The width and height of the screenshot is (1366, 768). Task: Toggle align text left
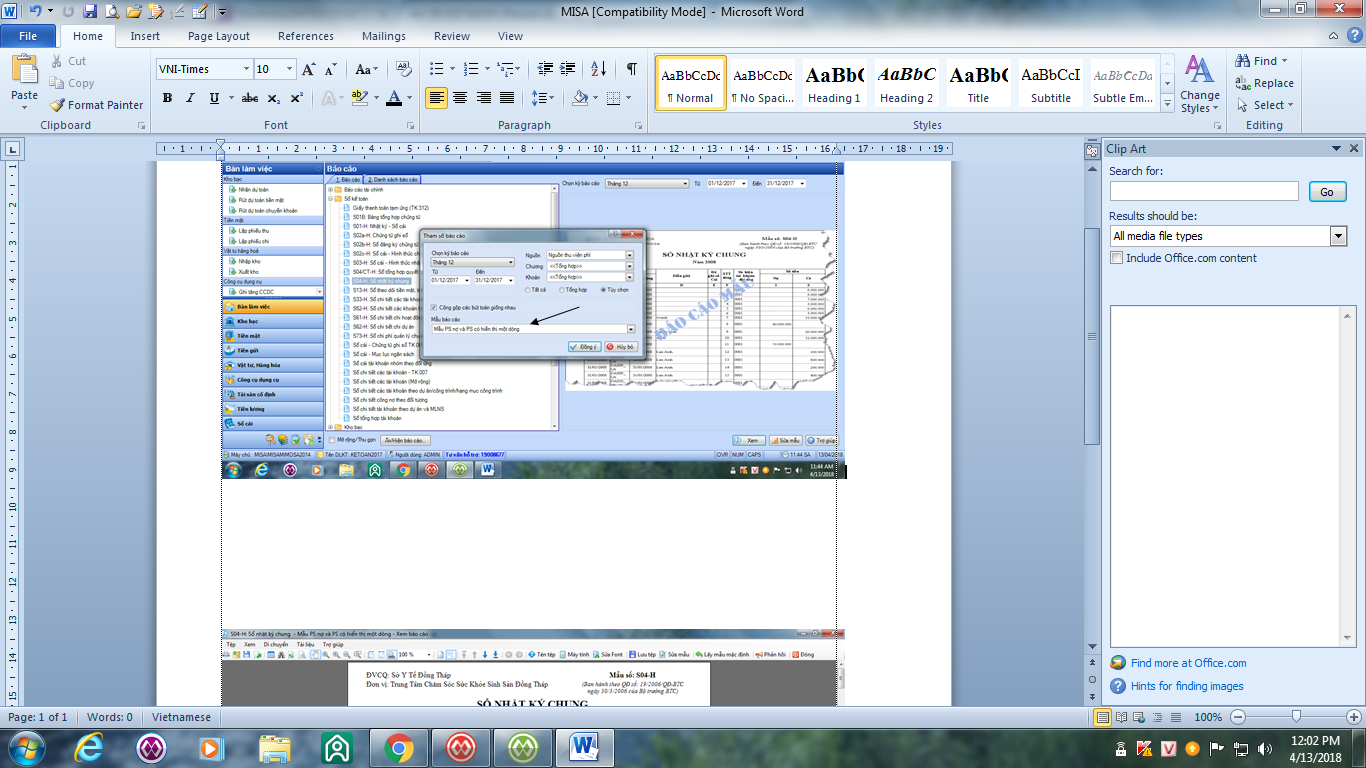(x=436, y=98)
